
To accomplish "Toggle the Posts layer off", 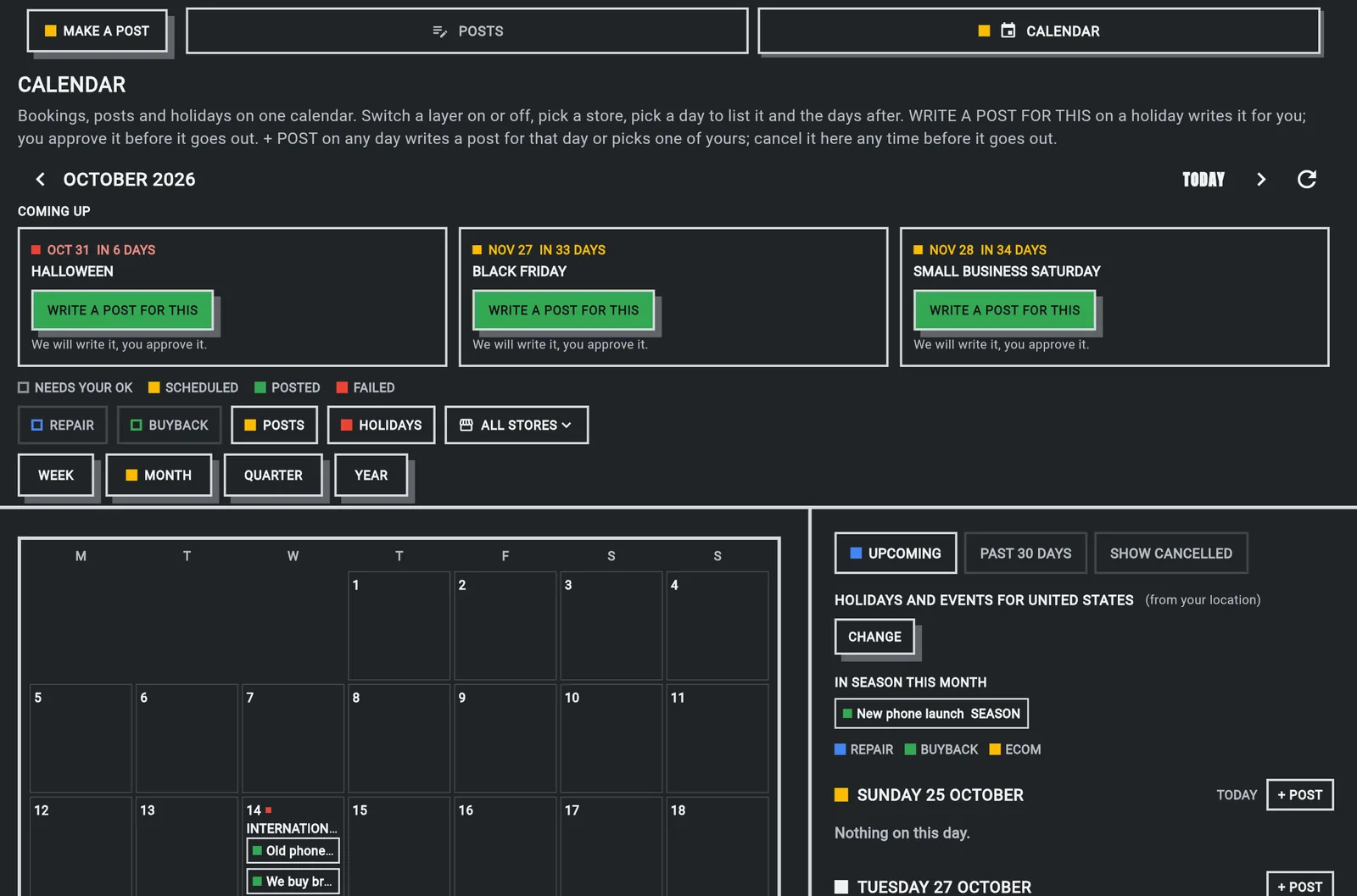I will tap(274, 425).
